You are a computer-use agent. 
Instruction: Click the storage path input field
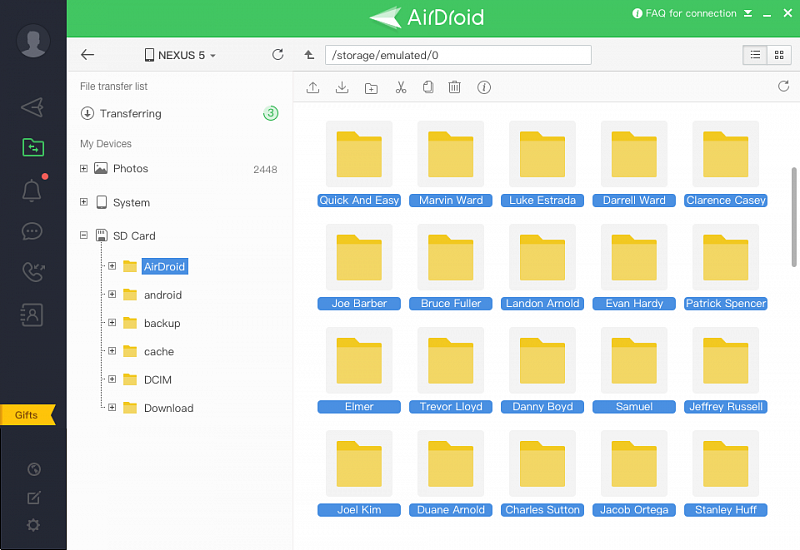click(x=458, y=55)
